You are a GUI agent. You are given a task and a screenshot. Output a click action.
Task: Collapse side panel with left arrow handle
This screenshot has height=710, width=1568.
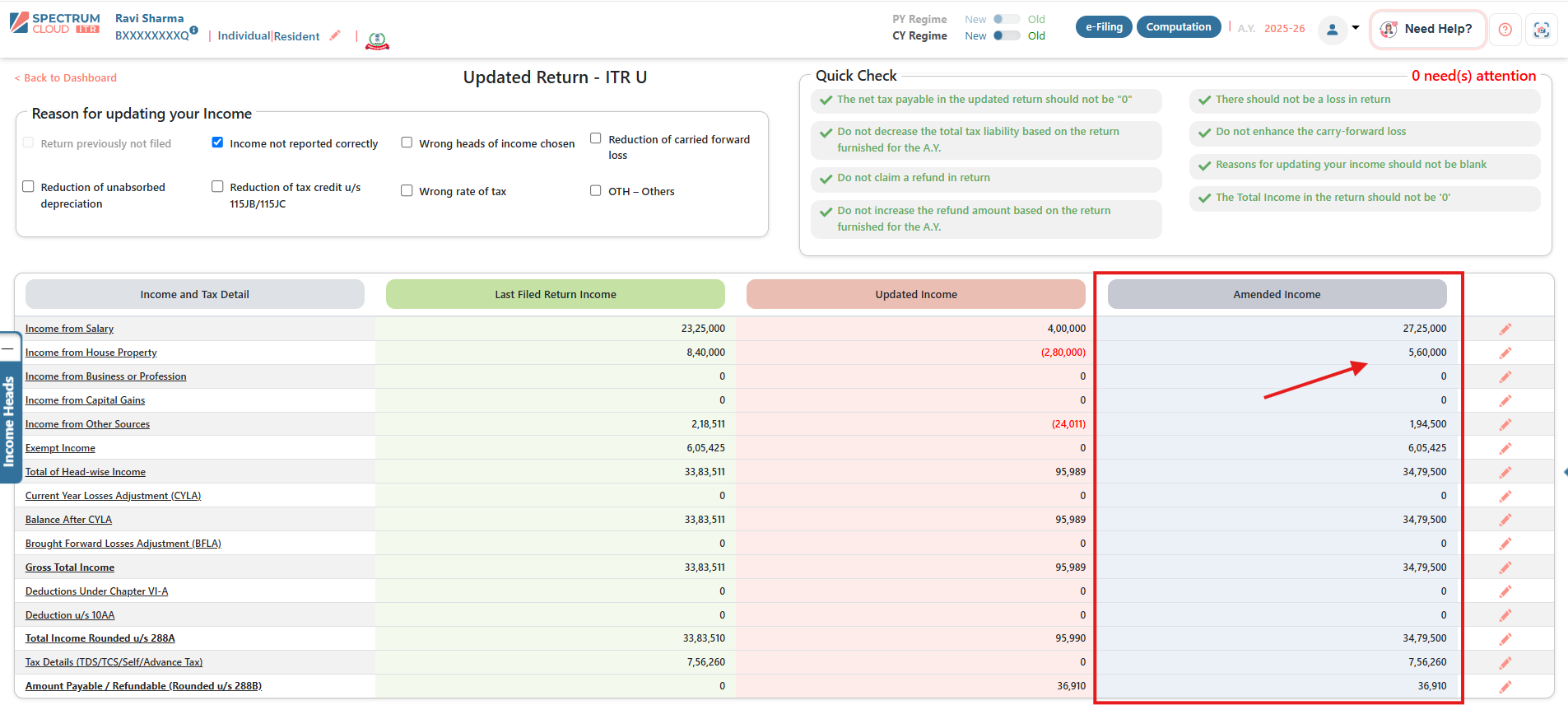tap(1565, 472)
